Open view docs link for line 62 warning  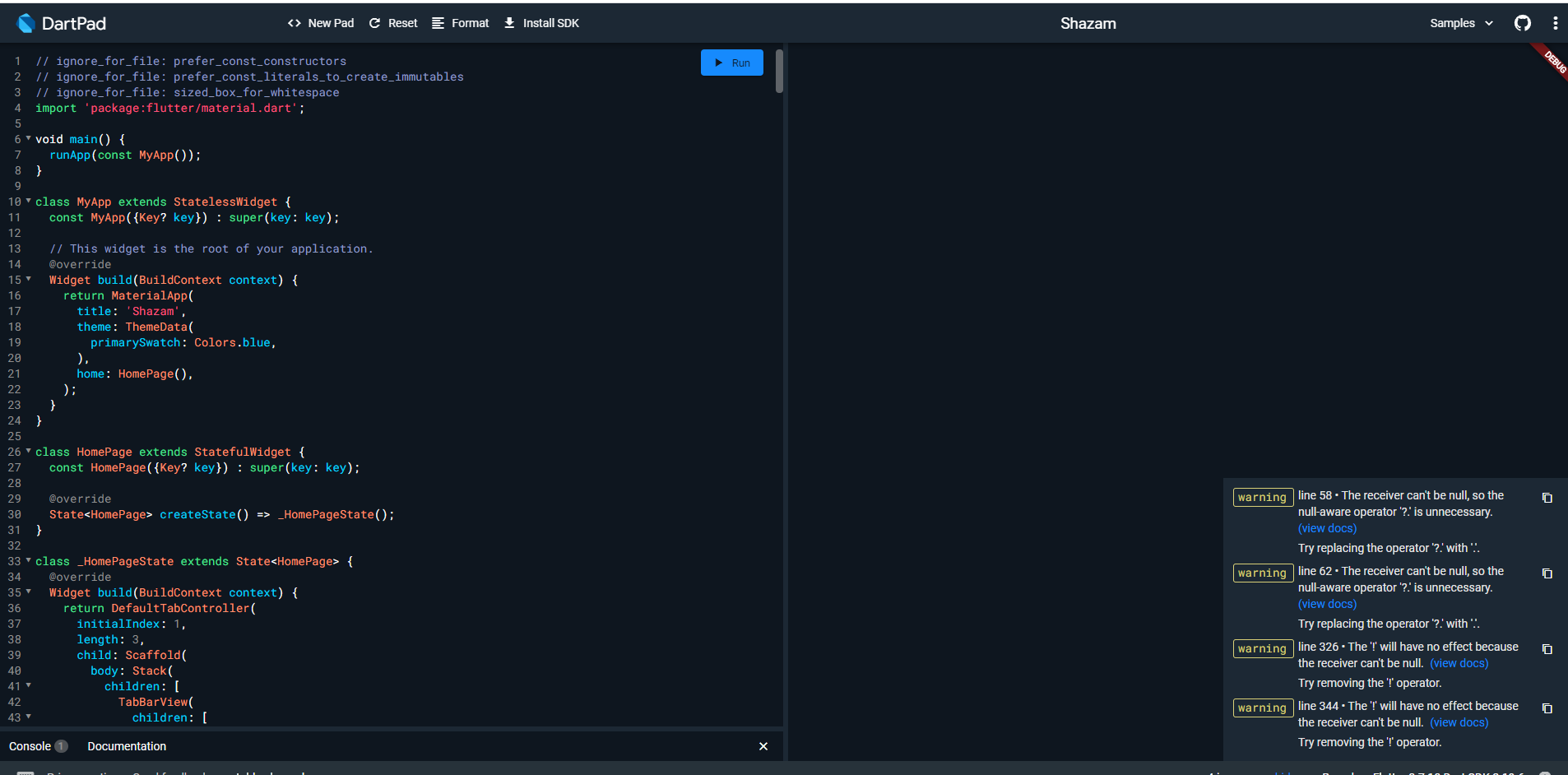(1327, 604)
